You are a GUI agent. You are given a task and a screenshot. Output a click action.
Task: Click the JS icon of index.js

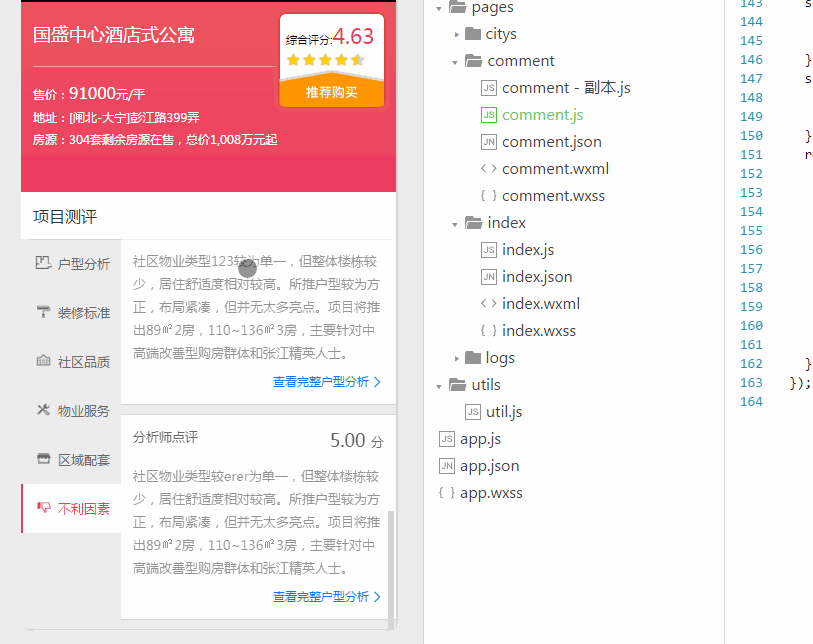[488, 250]
